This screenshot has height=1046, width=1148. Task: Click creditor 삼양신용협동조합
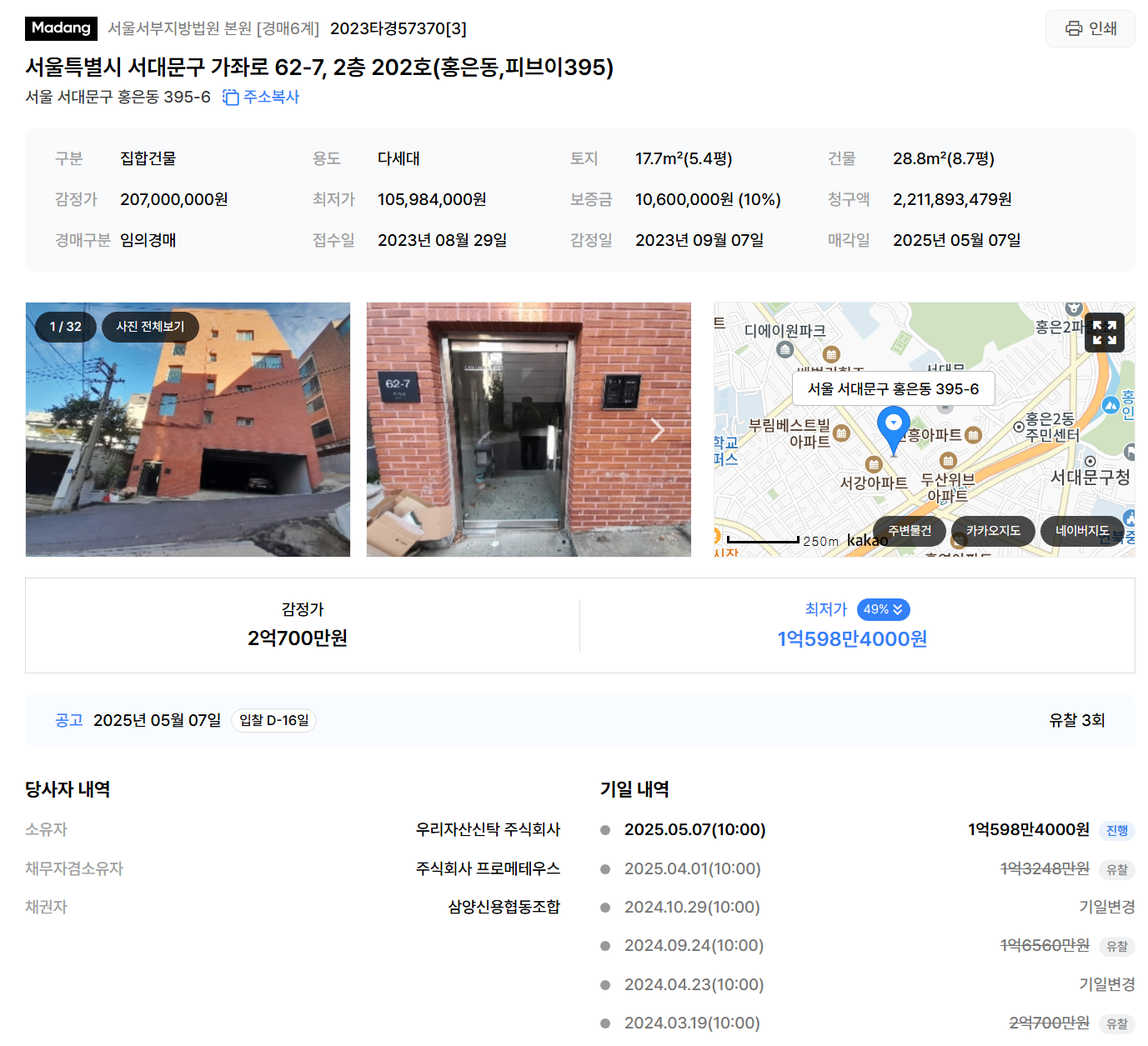tap(504, 907)
